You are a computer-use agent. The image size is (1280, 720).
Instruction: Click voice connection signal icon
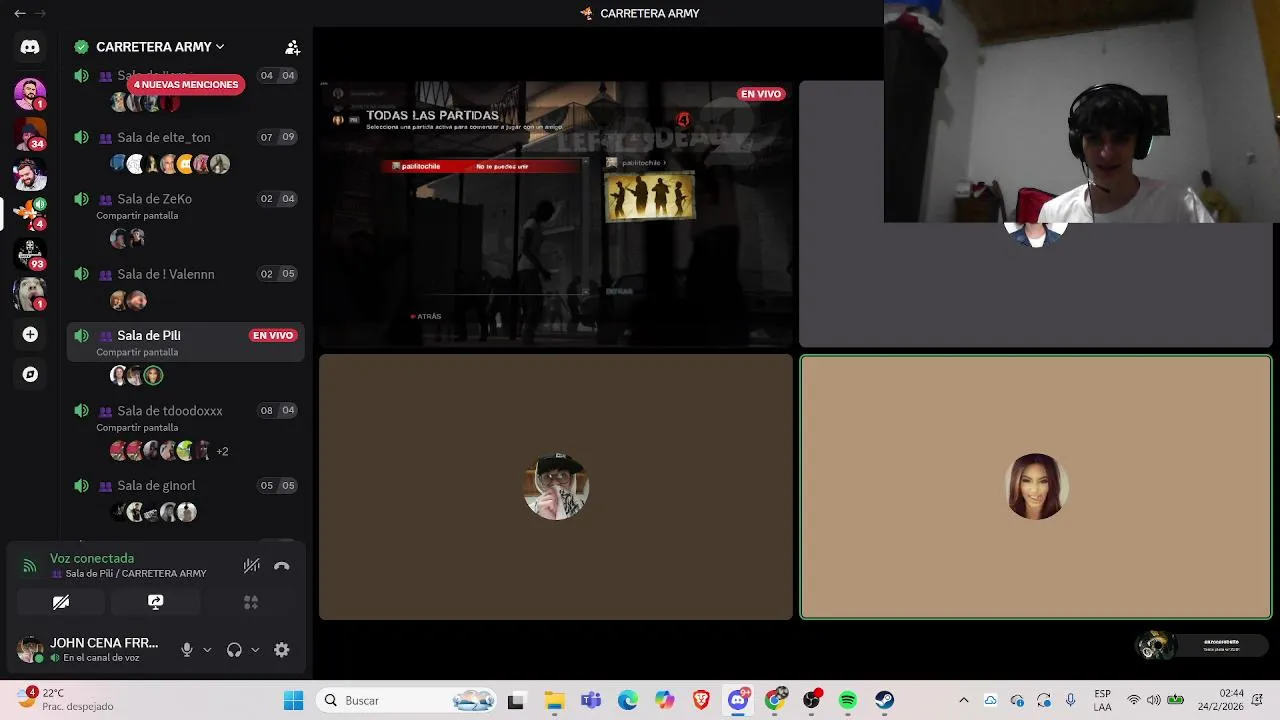pos(30,566)
